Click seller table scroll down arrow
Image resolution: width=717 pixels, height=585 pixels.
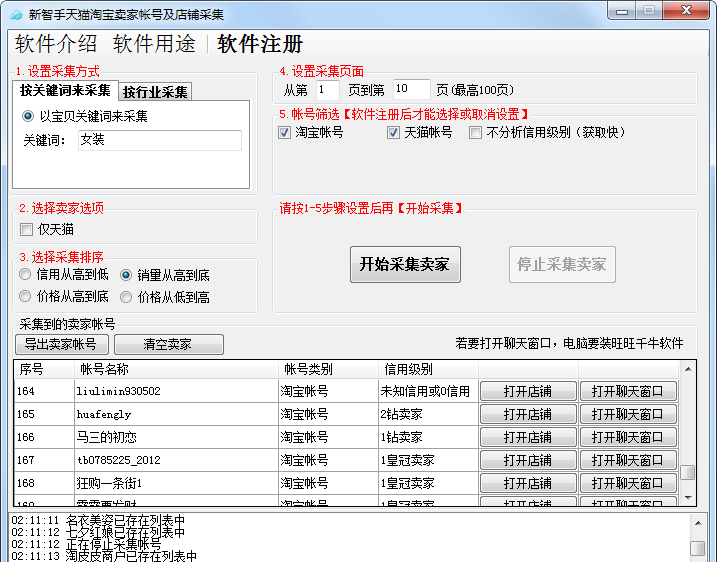[688, 497]
